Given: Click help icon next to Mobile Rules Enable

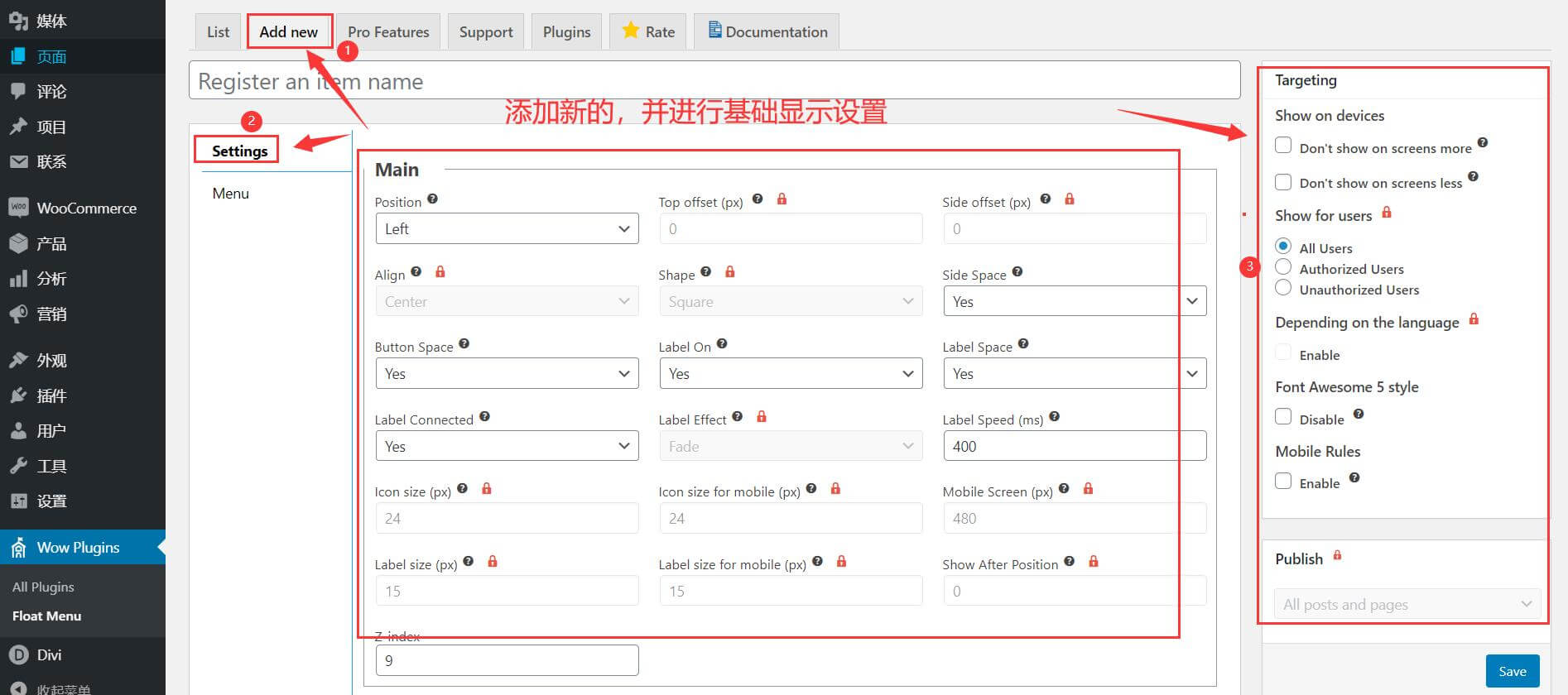Looking at the screenshot, I should [x=1354, y=478].
